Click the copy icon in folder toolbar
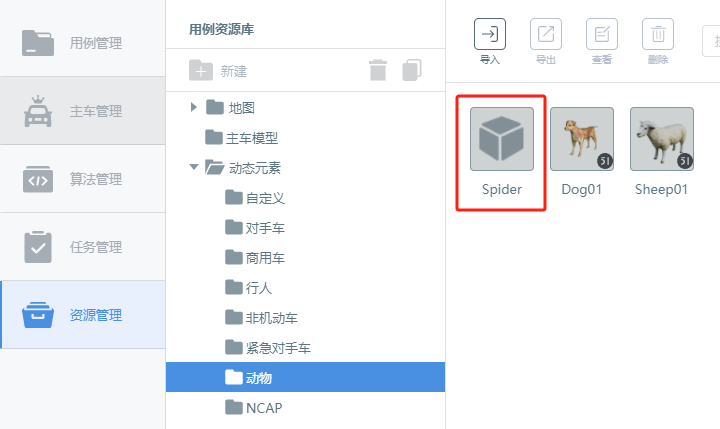 pos(412,70)
